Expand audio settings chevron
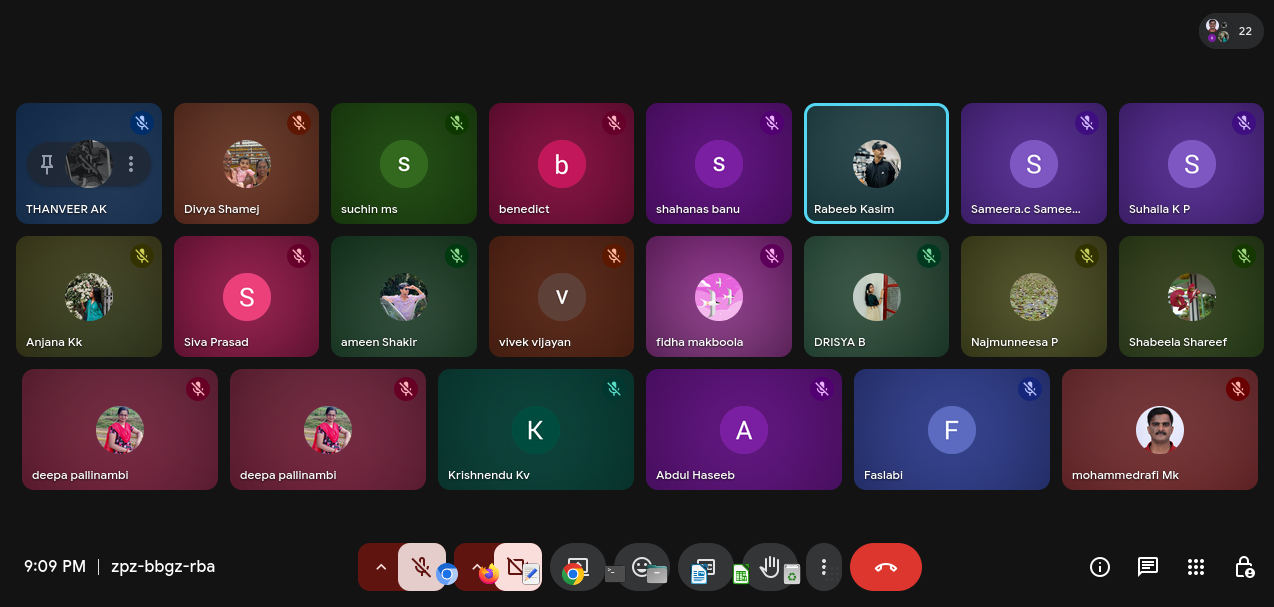This screenshot has width=1274, height=607. point(380,567)
